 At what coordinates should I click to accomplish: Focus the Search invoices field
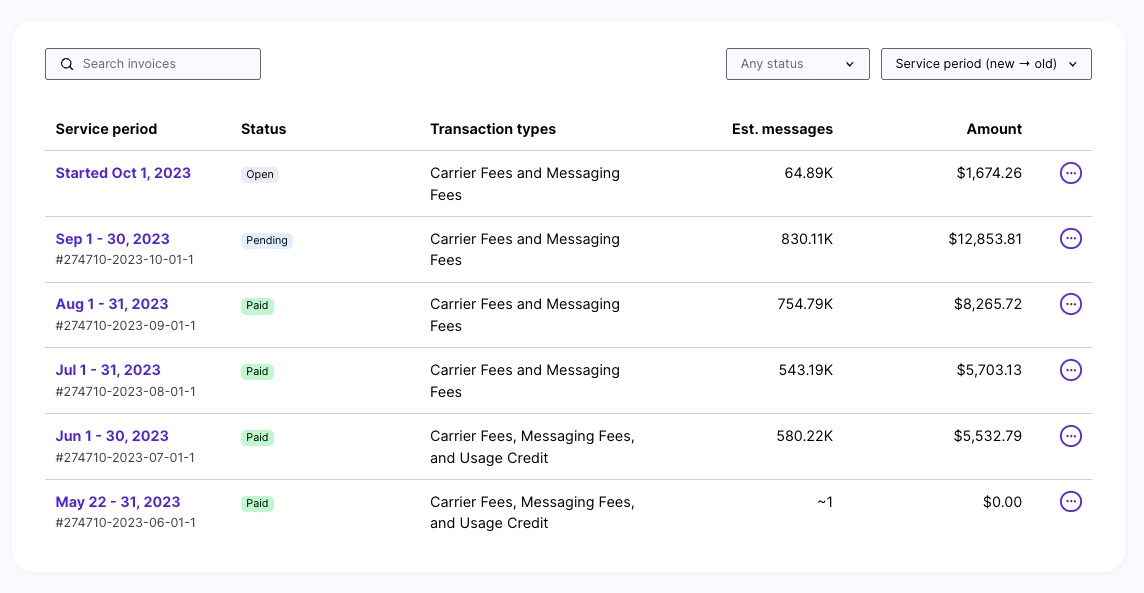tap(165, 64)
